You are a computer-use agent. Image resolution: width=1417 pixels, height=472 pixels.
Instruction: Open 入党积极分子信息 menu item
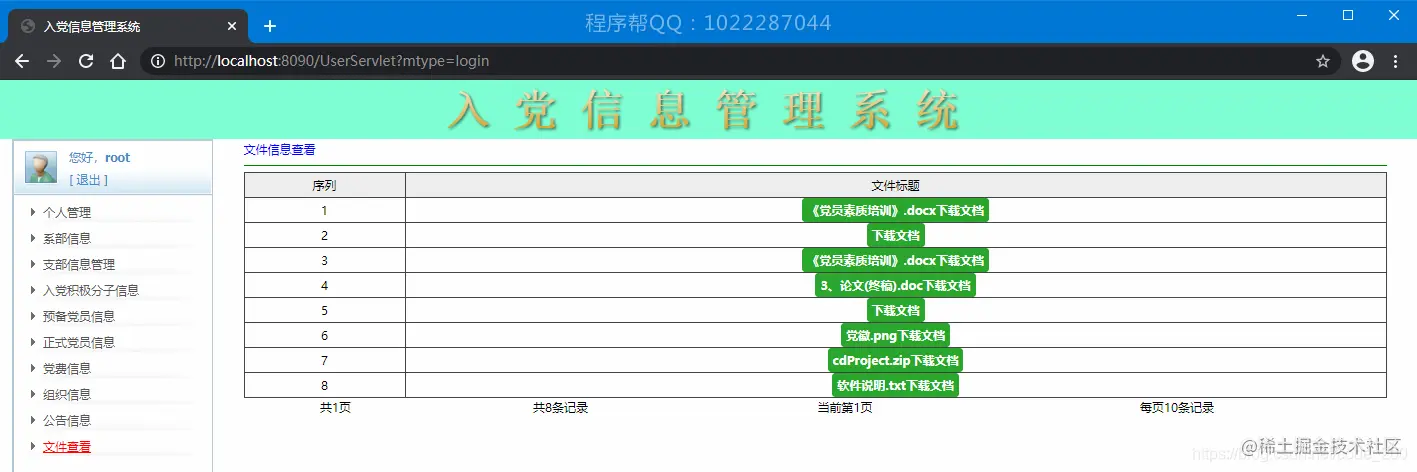tap(91, 290)
